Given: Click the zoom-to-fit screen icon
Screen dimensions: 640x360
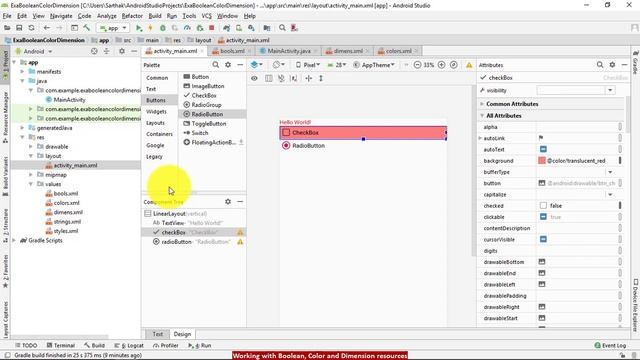Looking at the screenshot, I should [x=453, y=65].
